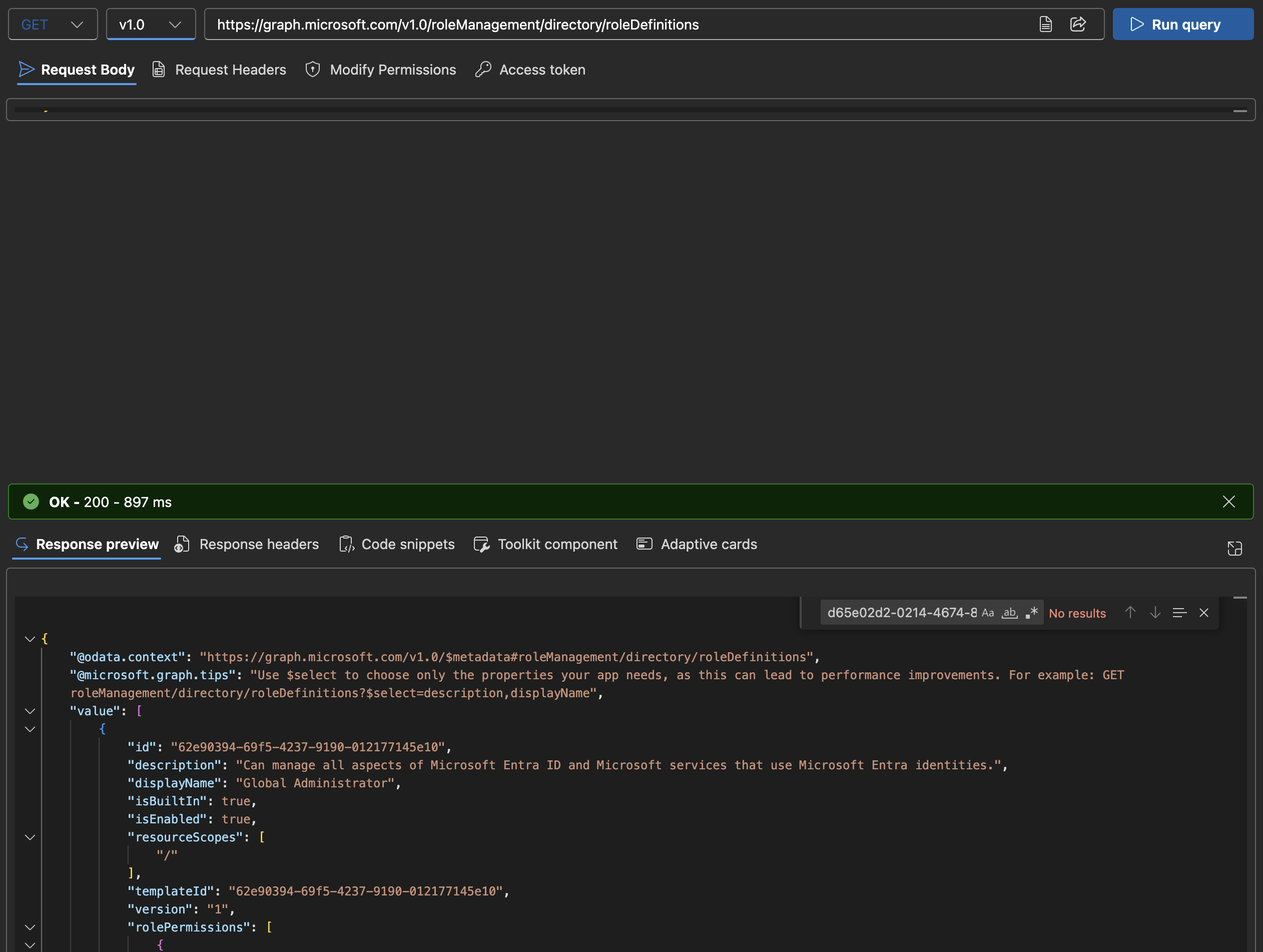Collapse the "value" array chevron
Screen dimensions: 1263x952
click(x=30, y=711)
